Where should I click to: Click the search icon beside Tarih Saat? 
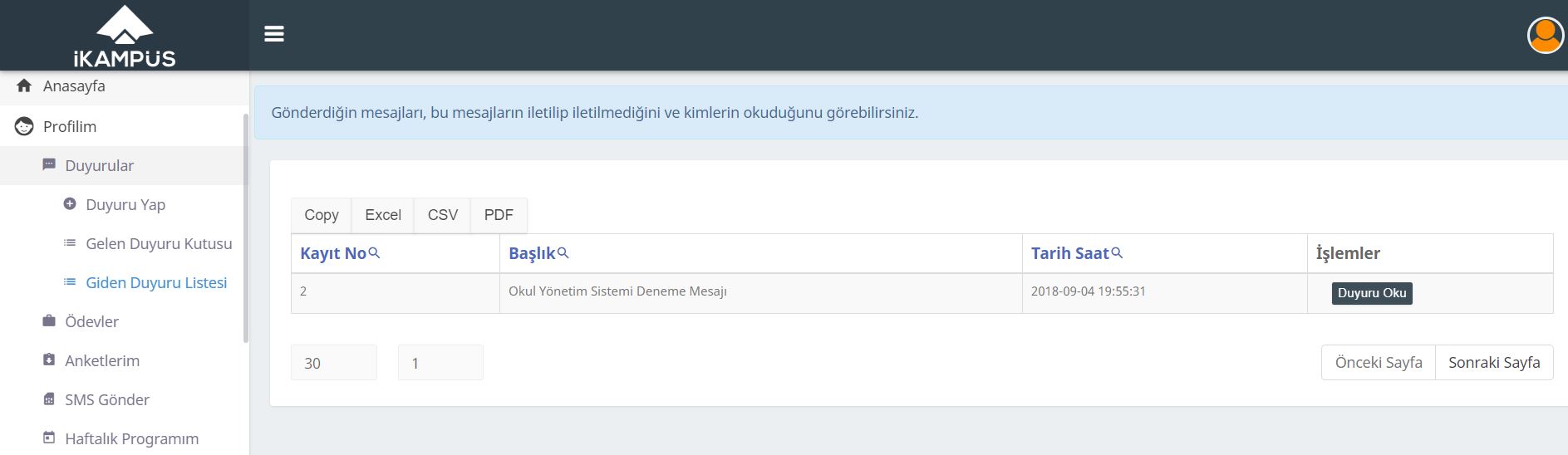click(x=1117, y=252)
